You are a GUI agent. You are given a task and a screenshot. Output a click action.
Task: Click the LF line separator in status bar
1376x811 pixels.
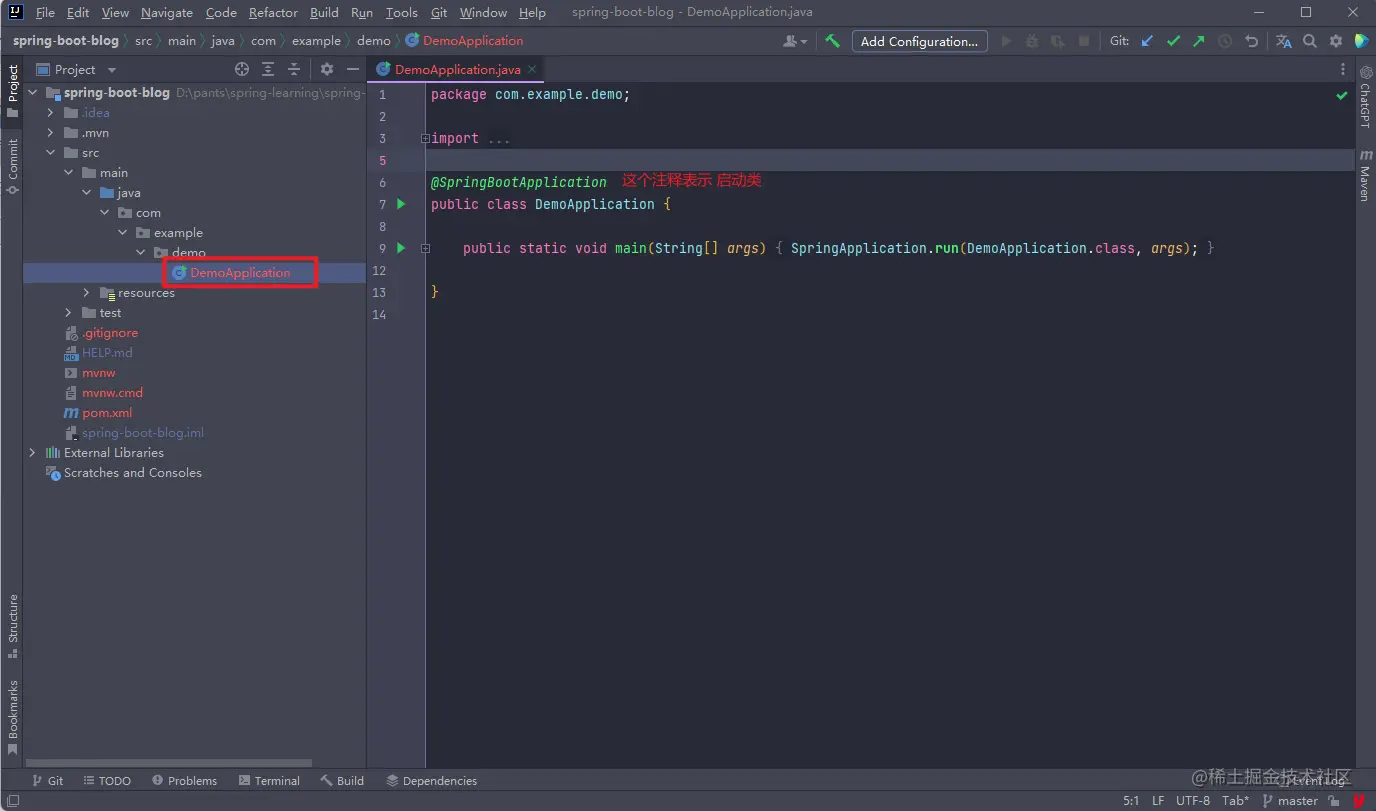pyautogui.click(x=1158, y=801)
